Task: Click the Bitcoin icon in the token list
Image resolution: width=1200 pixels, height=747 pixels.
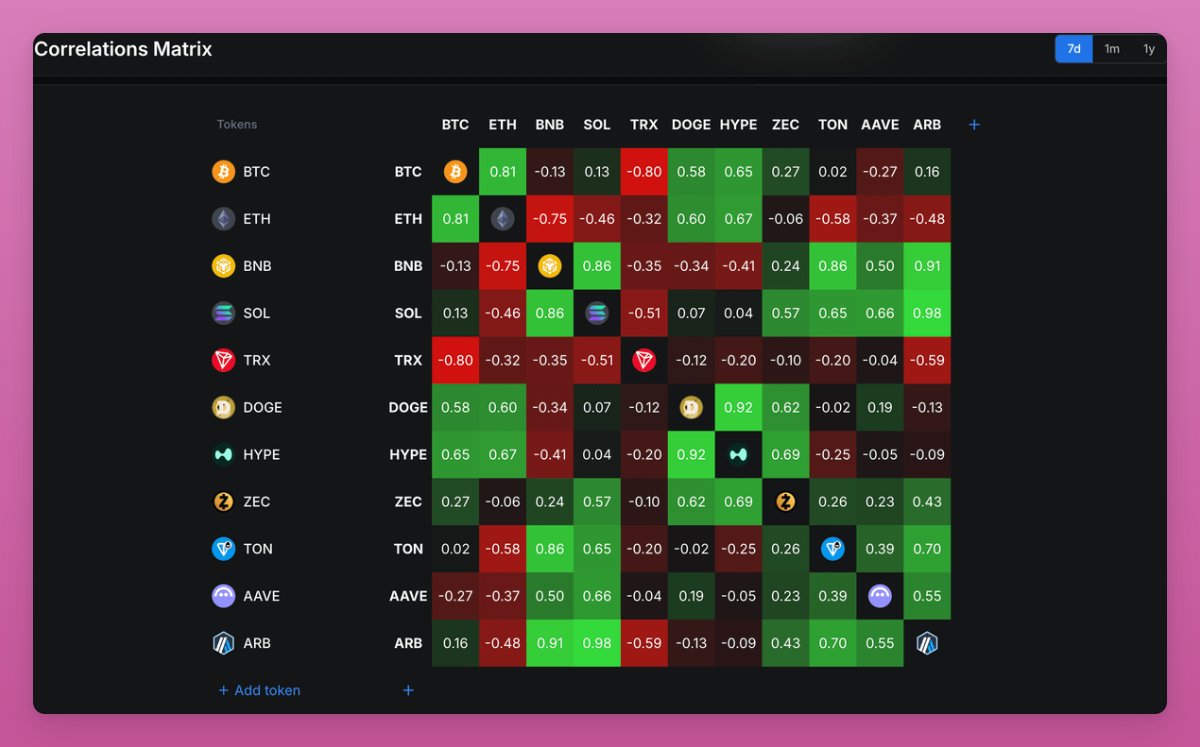Action: coord(223,172)
